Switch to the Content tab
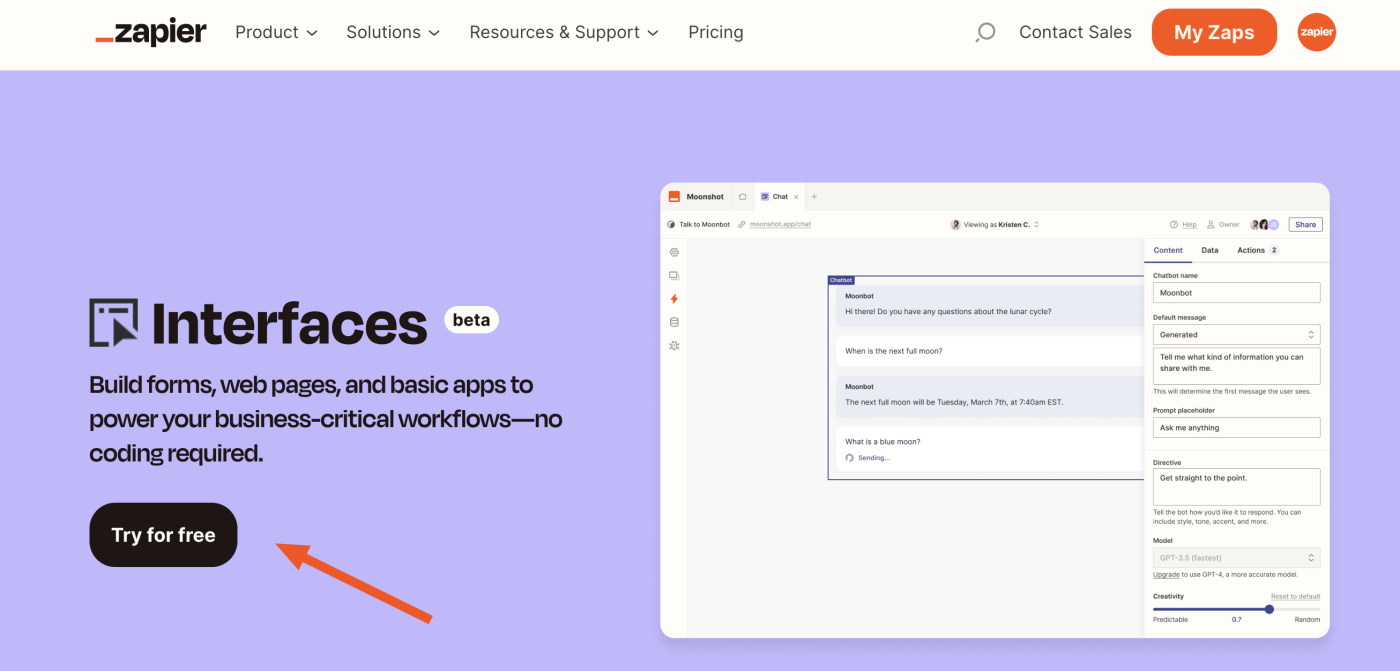The height and width of the screenshot is (671, 1400). pos(1168,250)
